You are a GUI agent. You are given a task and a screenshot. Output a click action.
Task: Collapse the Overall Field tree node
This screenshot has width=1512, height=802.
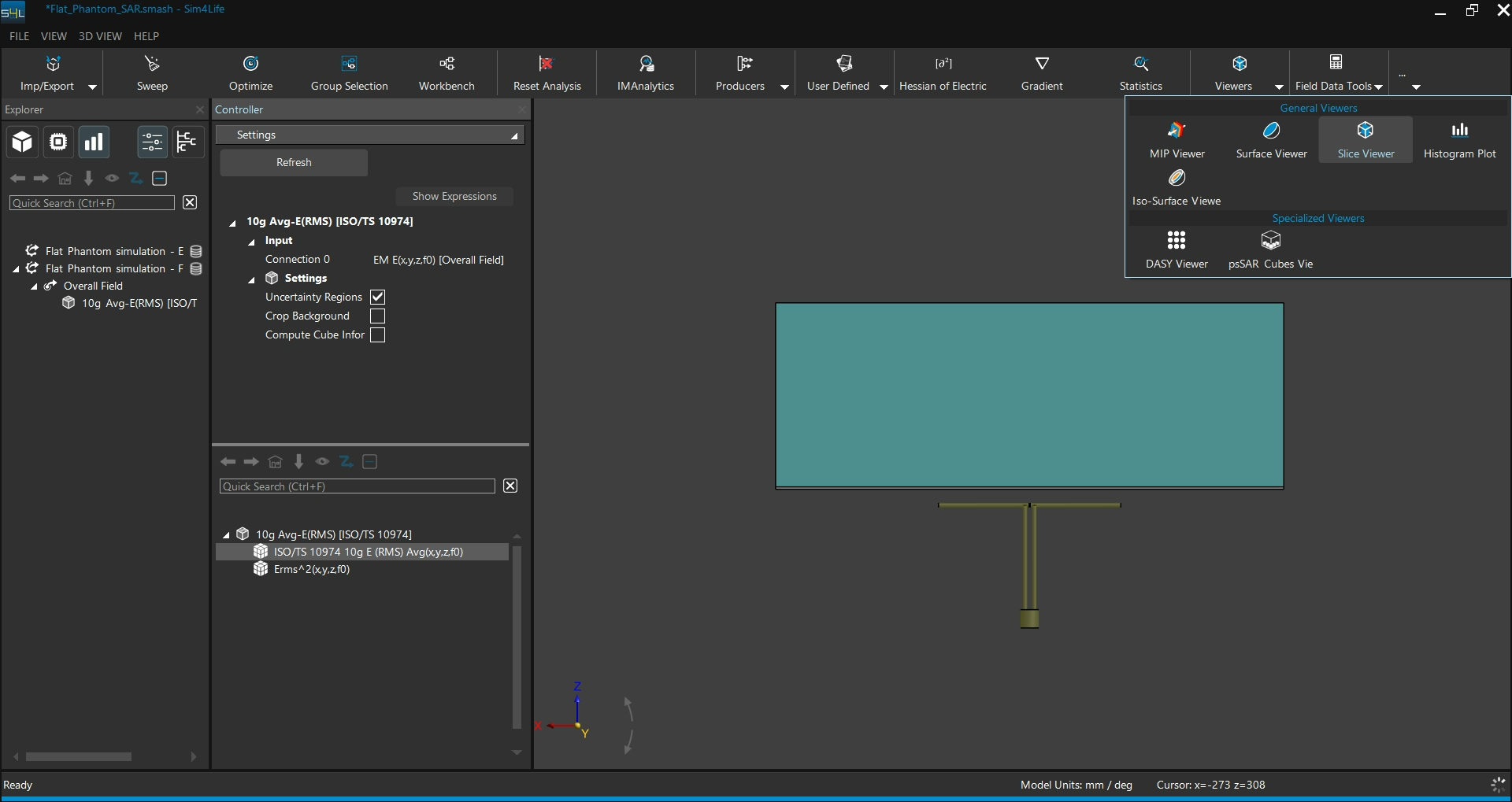coord(34,286)
